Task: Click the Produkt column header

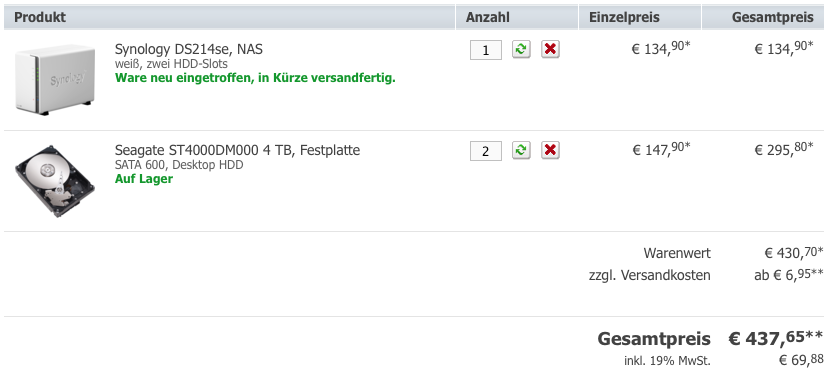Action: pyautogui.click(x=40, y=17)
